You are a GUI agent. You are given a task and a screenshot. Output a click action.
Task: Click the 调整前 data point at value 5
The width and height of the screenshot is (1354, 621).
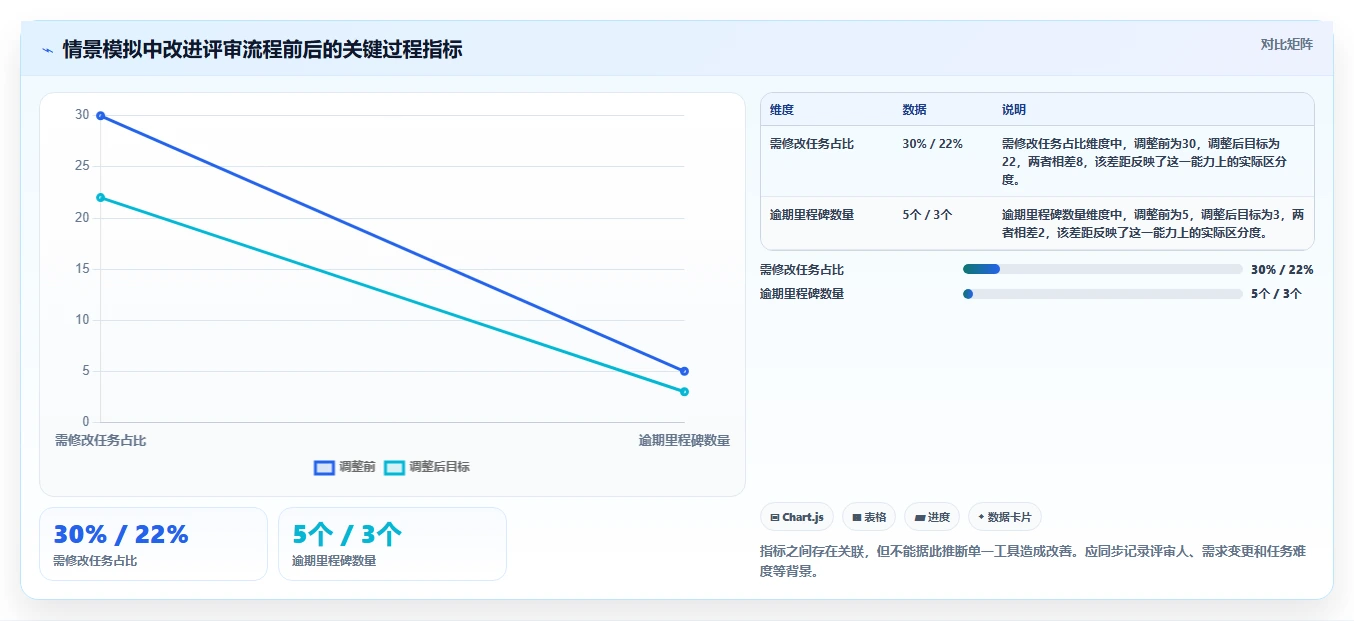coord(684,371)
